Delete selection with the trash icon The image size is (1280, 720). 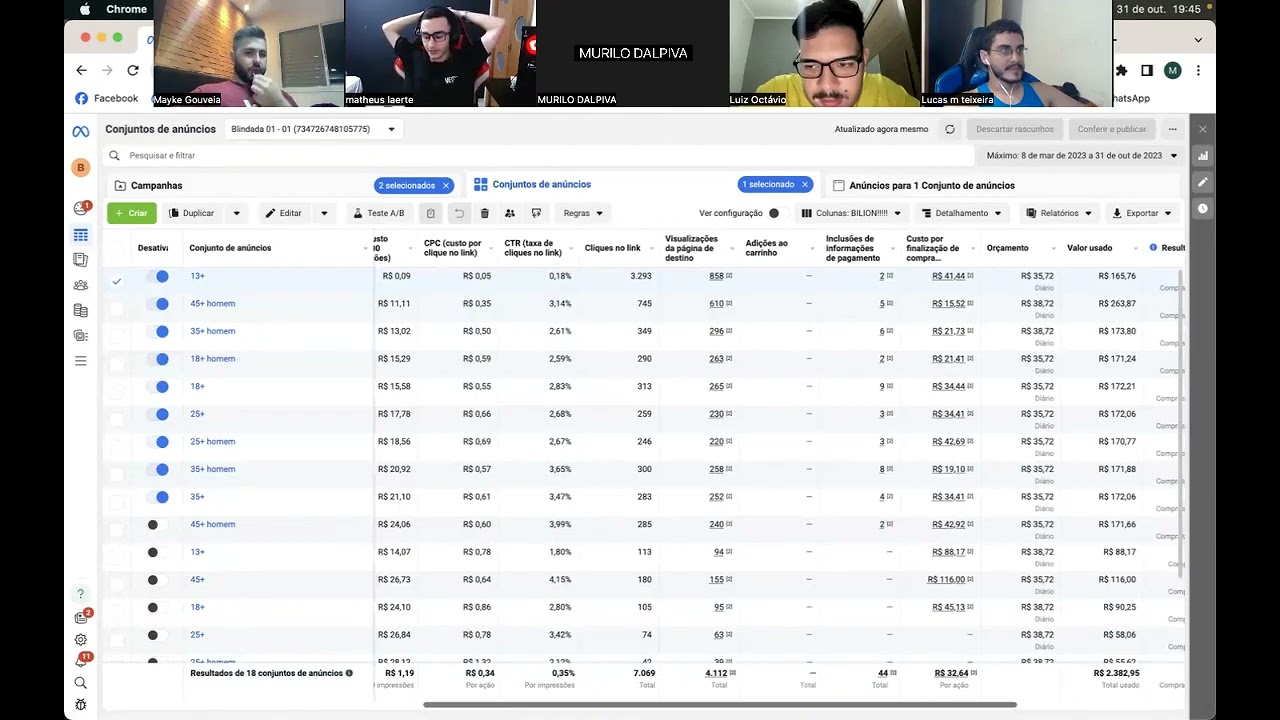click(x=485, y=213)
